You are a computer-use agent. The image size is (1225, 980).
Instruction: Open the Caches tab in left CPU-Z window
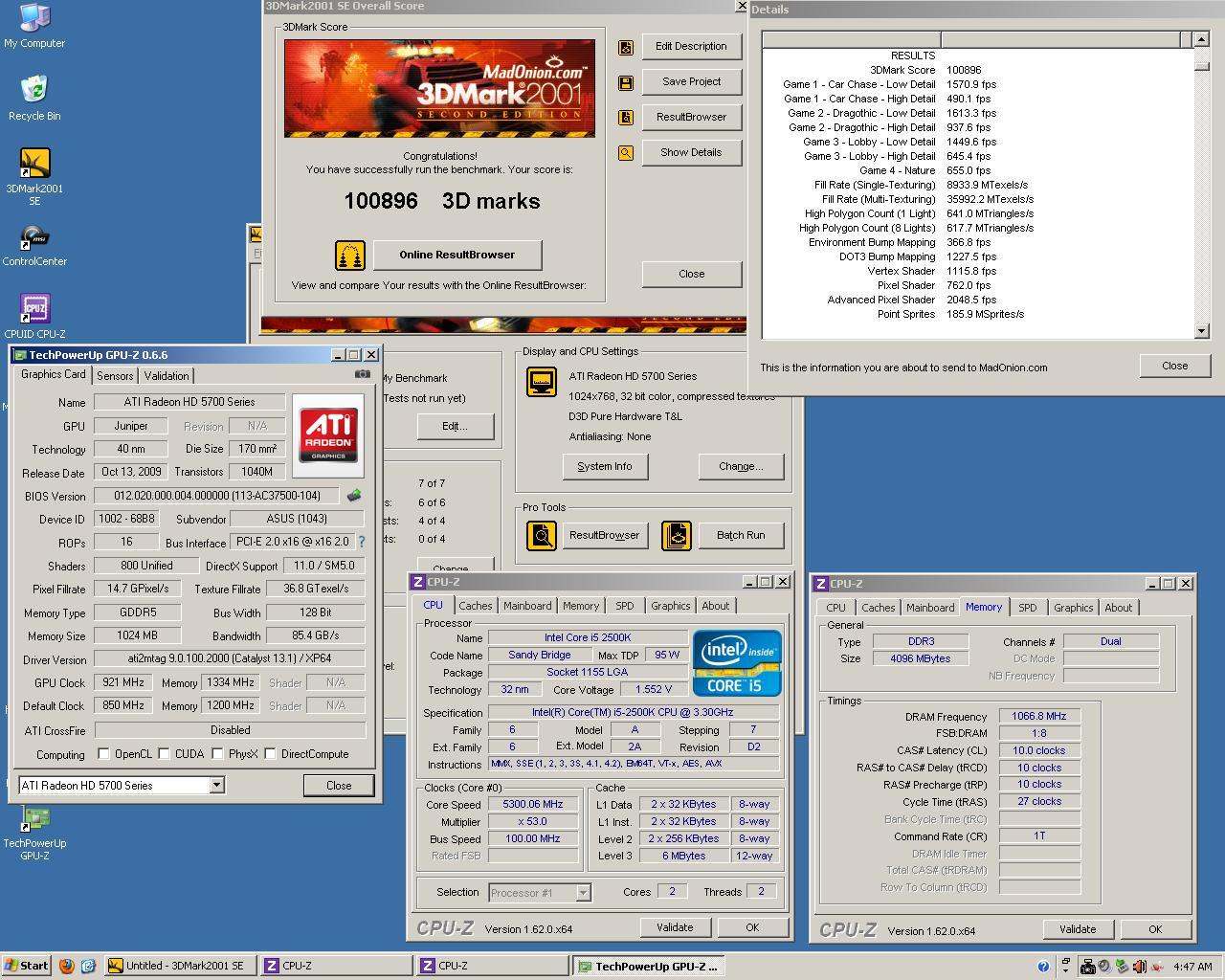click(475, 606)
